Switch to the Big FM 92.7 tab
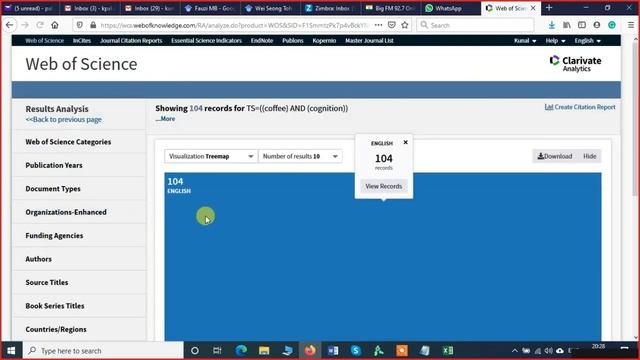 (x=390, y=8)
